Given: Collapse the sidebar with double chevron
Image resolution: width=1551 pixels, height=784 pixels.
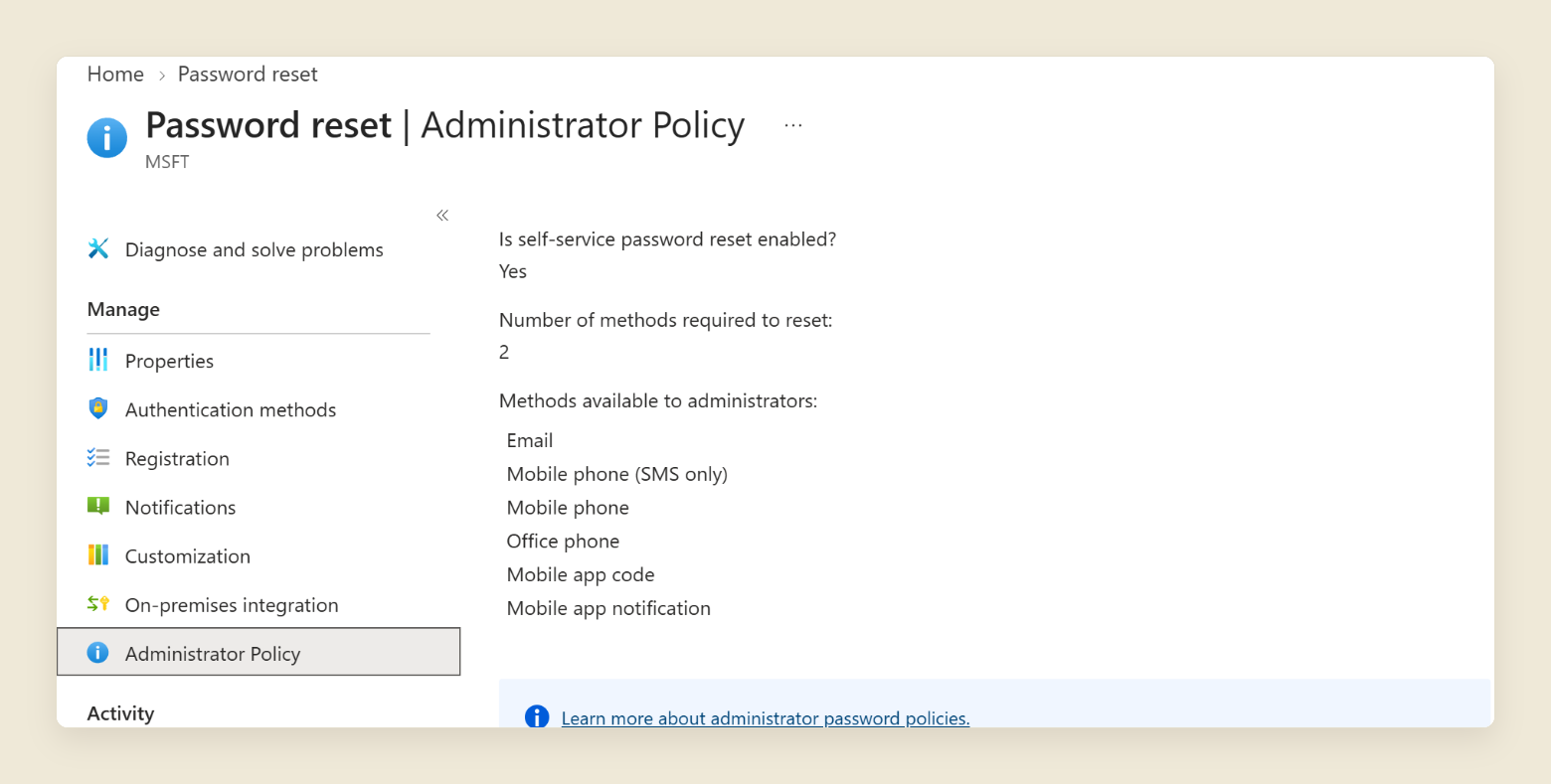Looking at the screenshot, I should (442, 216).
